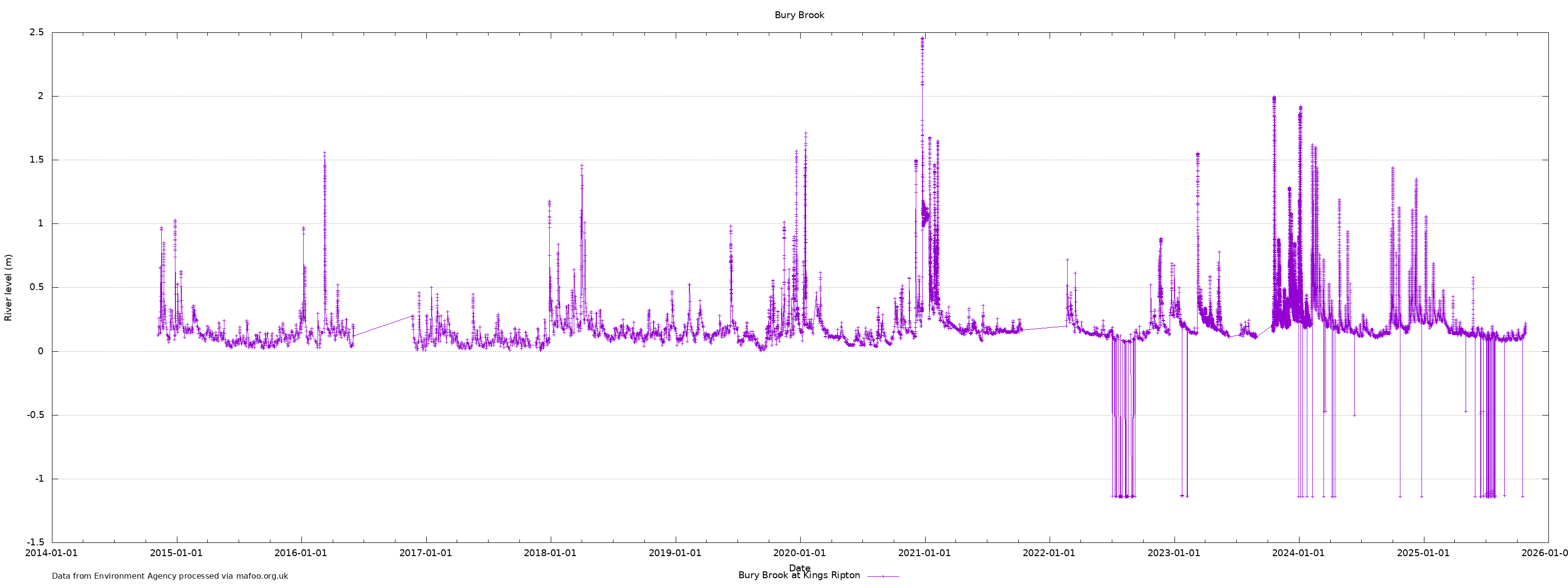Click the 2016-01-01 x-axis date label
The width and height of the screenshot is (1568, 588).
[x=301, y=553]
